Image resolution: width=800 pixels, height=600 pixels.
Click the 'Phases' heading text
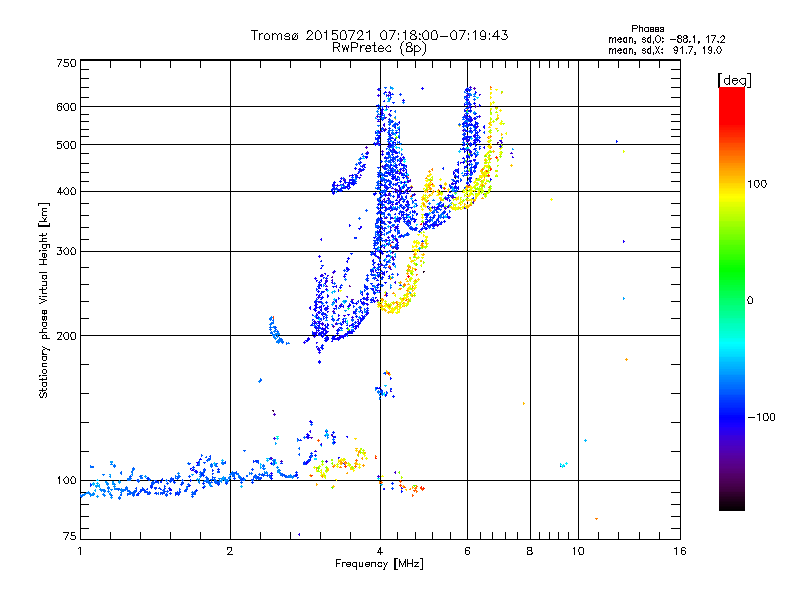pyautogui.click(x=647, y=29)
